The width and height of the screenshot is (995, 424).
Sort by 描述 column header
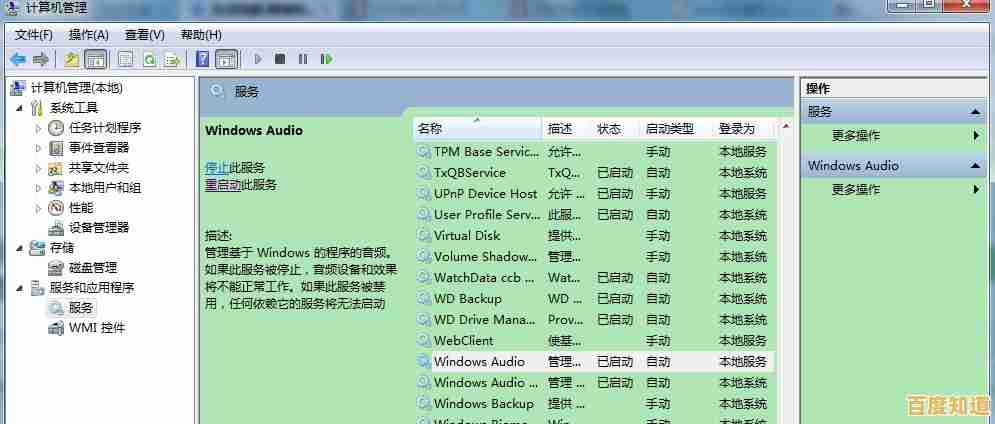pos(567,129)
